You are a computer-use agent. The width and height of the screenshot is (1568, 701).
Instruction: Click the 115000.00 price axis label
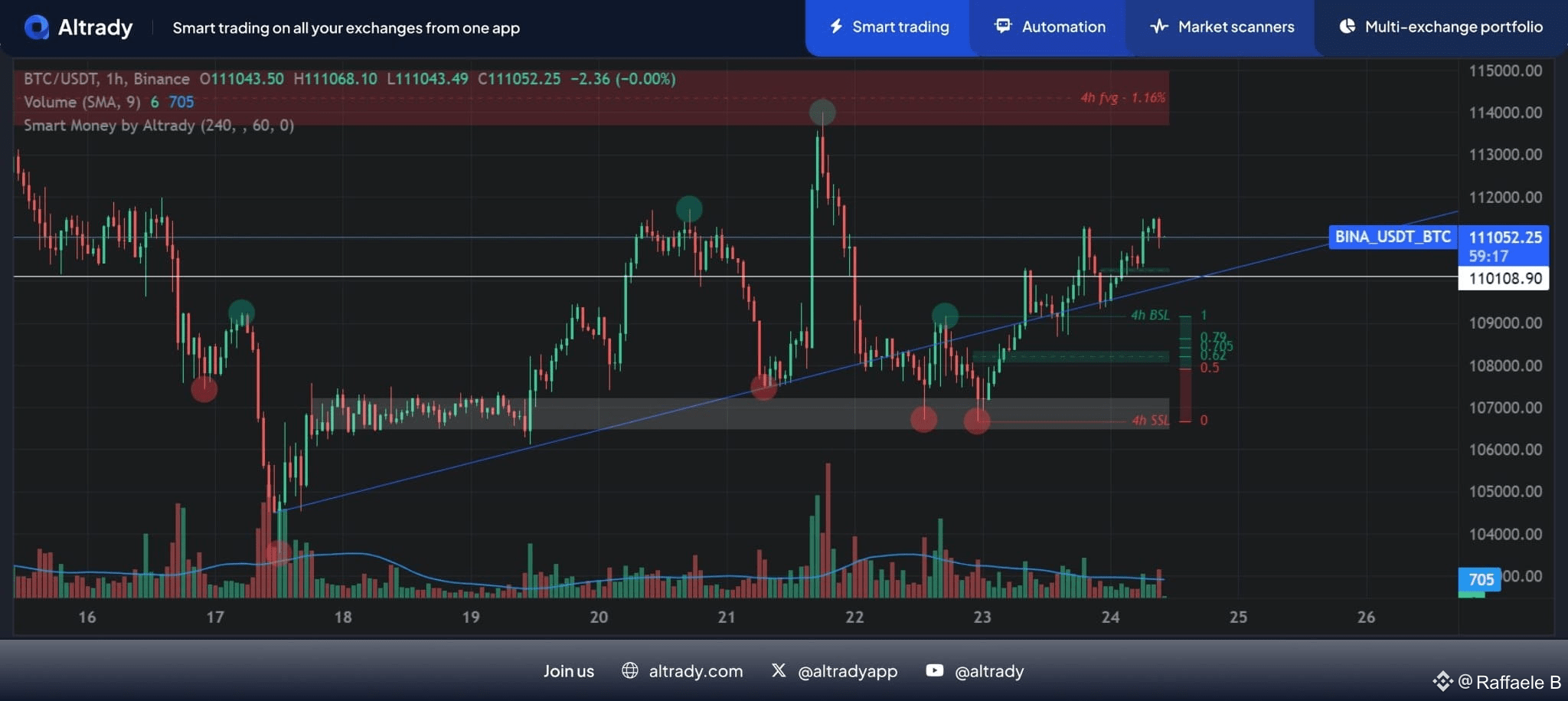pyautogui.click(x=1505, y=71)
